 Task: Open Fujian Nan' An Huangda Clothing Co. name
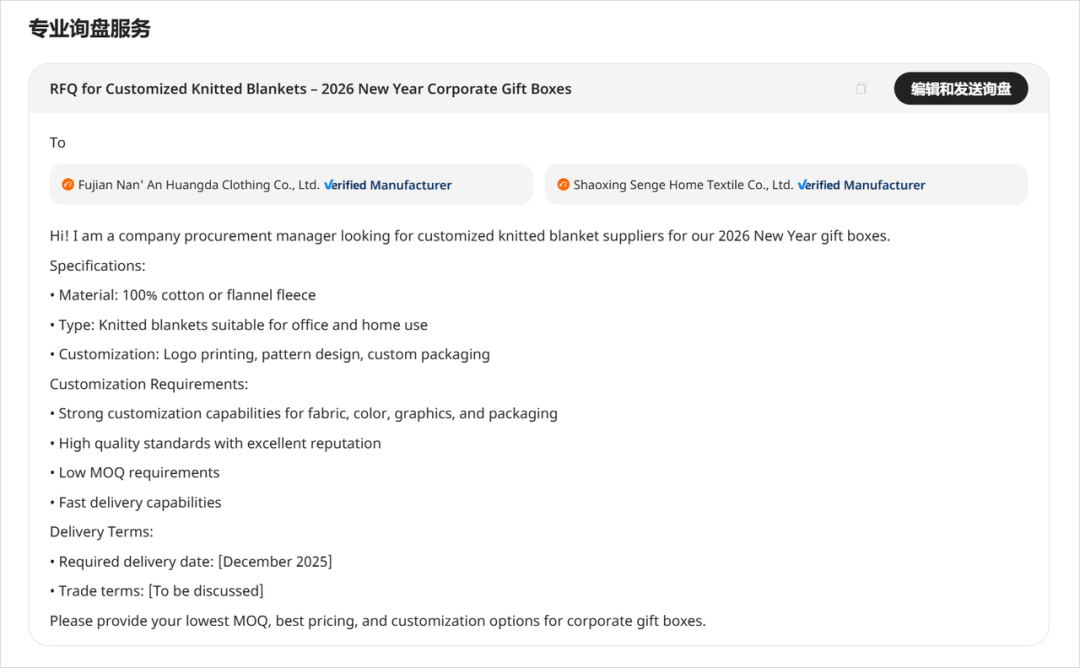click(198, 185)
